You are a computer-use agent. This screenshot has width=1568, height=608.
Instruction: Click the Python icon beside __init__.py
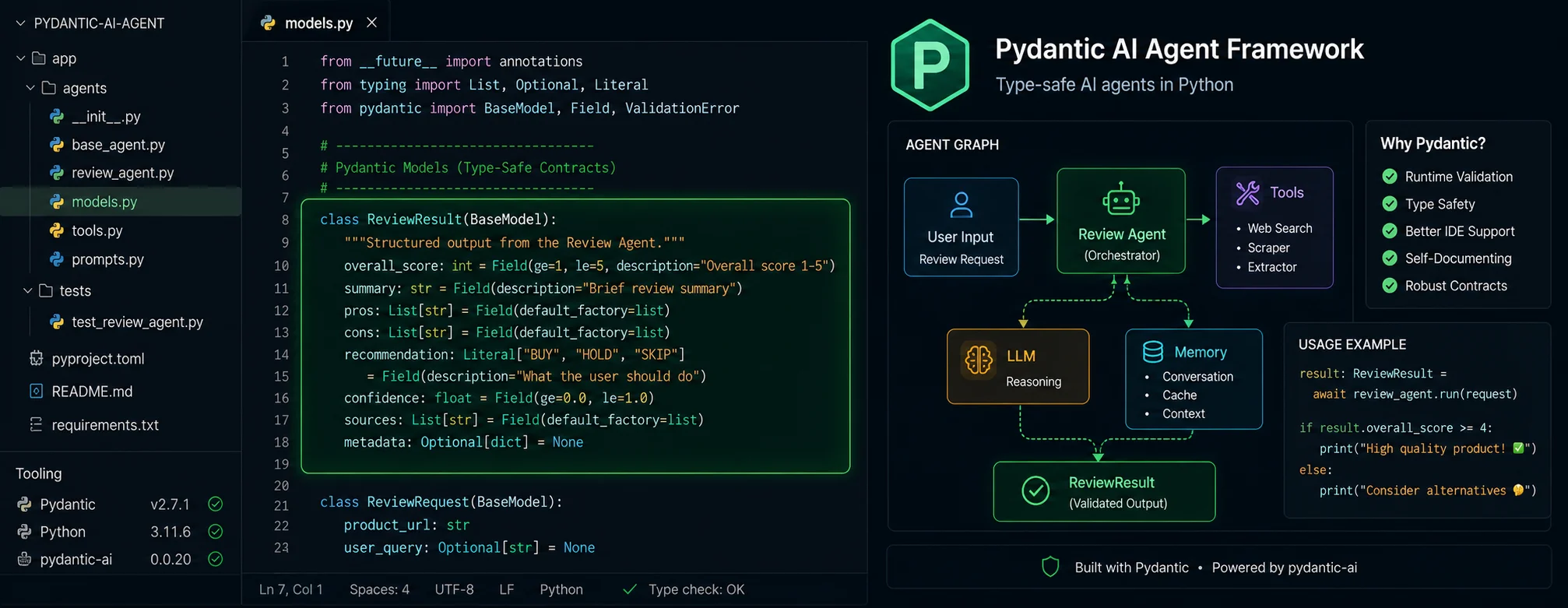pos(57,117)
